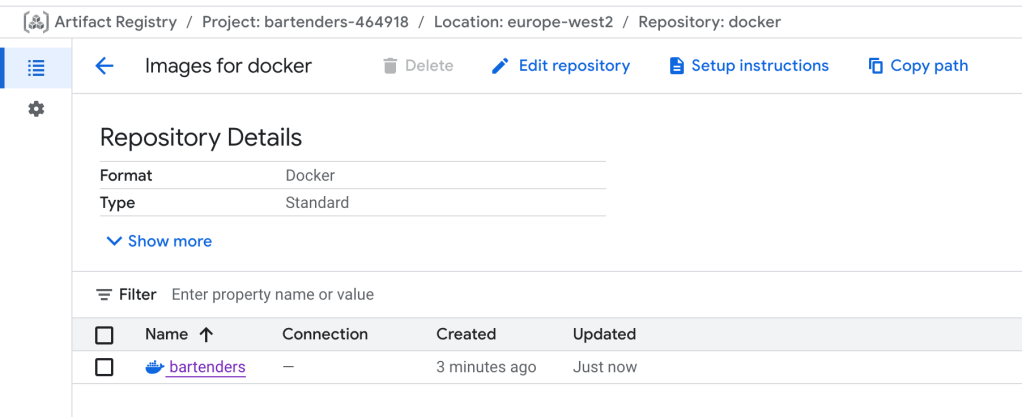This screenshot has height=417, width=1022.
Task: Click the Copy path clipboard icon
Action: [876, 66]
